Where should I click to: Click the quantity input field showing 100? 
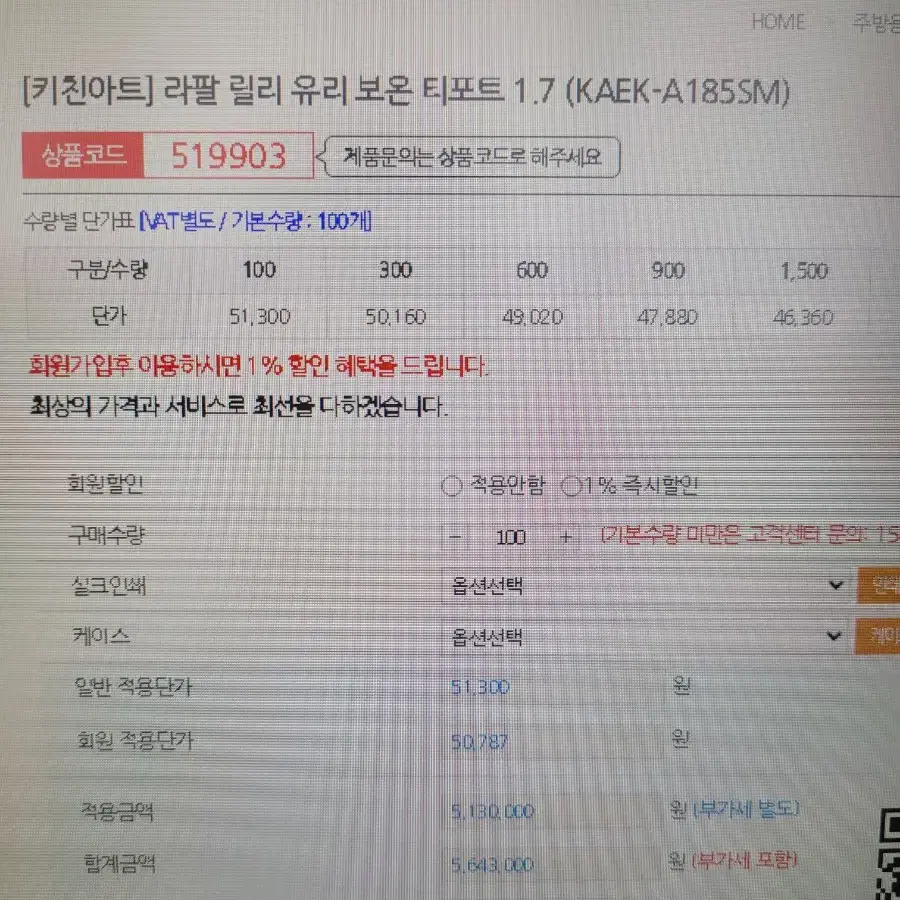click(x=511, y=537)
